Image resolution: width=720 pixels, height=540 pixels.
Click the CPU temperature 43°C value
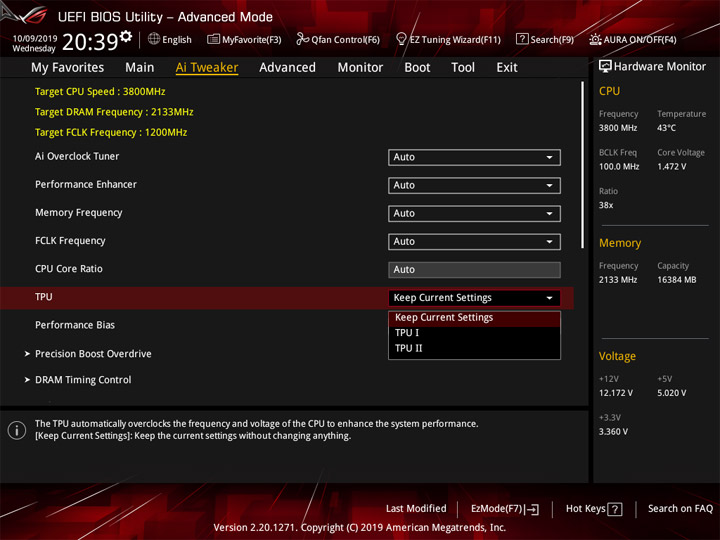[x=666, y=128]
